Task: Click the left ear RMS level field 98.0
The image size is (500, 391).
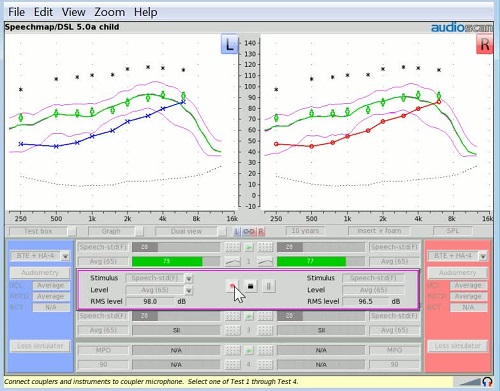Action: 150,302
